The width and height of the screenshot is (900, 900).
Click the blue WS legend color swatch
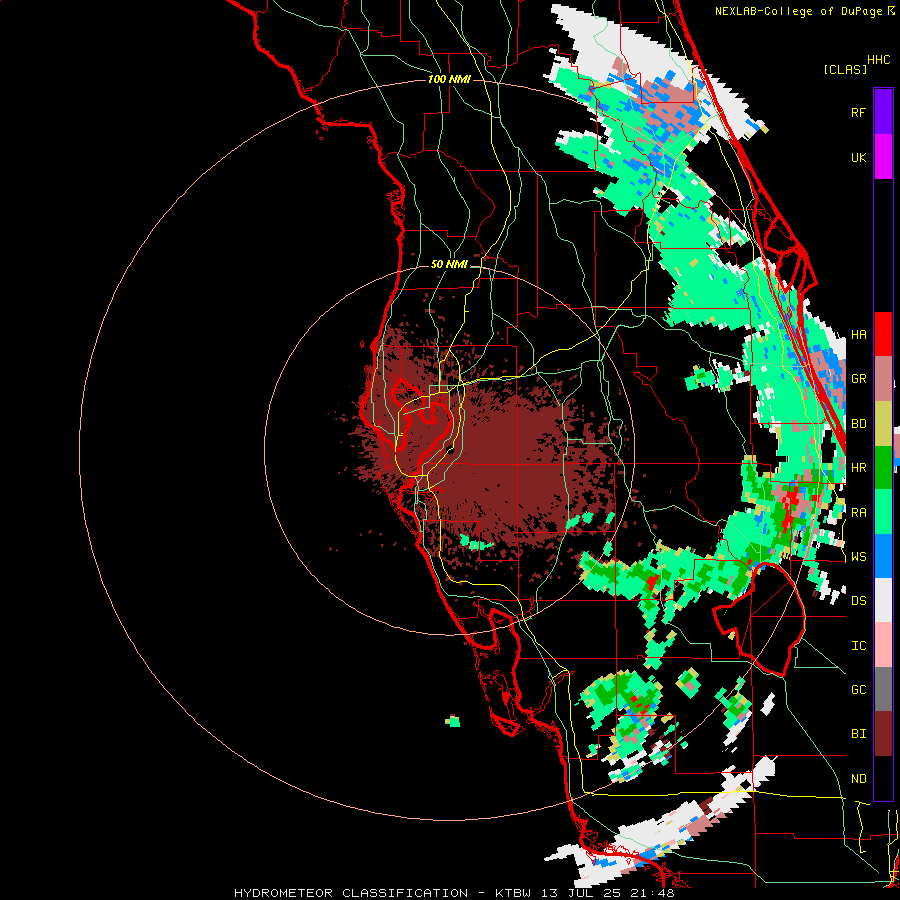pyautogui.click(x=883, y=556)
